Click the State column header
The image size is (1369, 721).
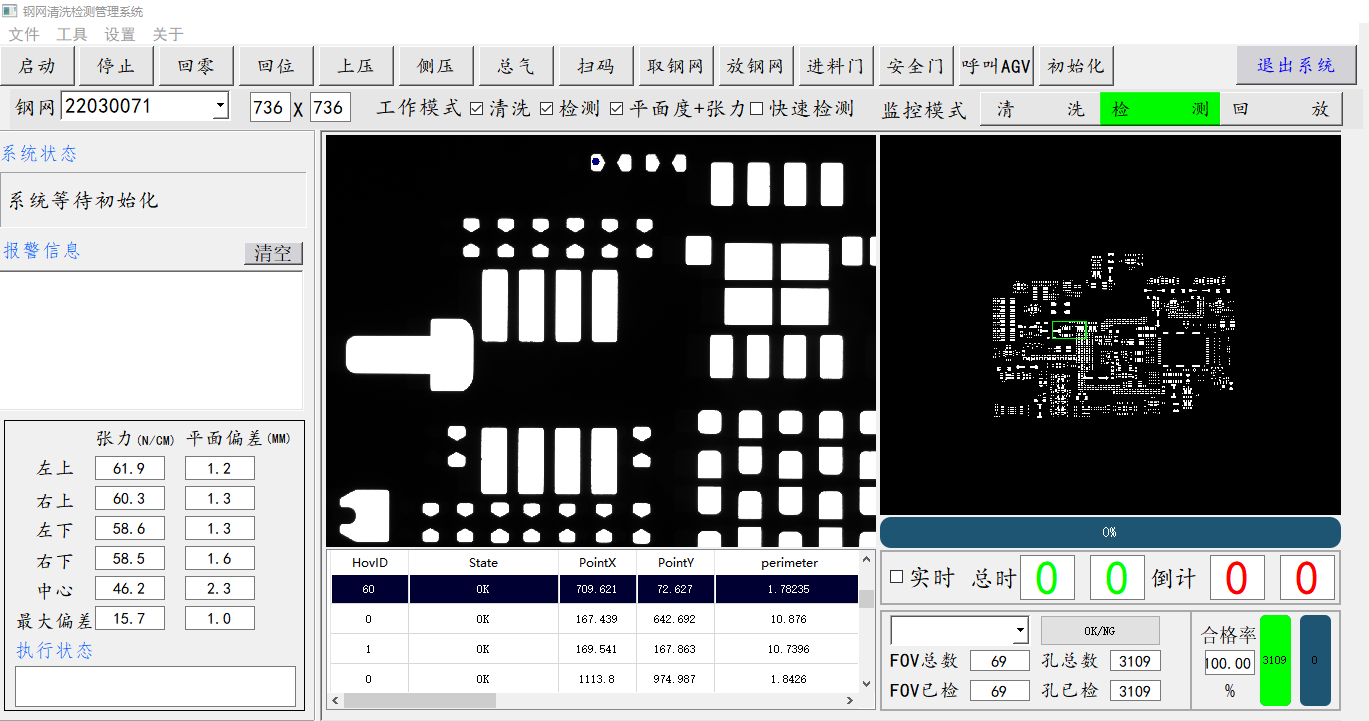click(x=483, y=563)
